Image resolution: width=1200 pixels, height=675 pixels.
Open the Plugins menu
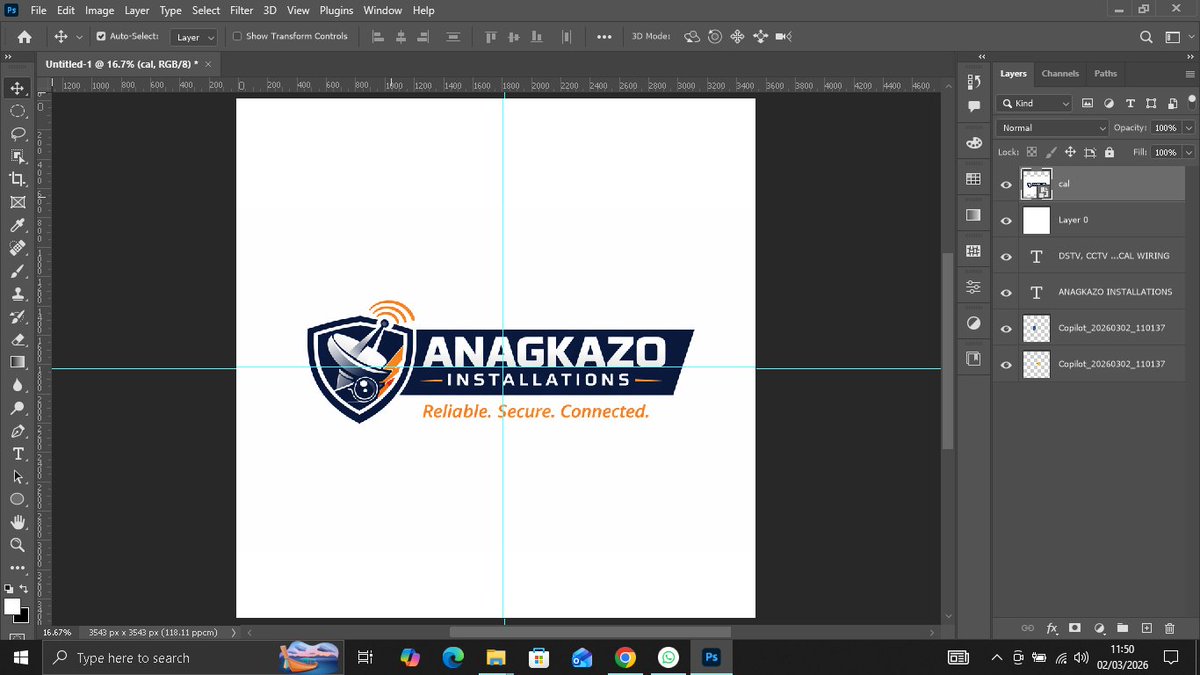coord(335,10)
